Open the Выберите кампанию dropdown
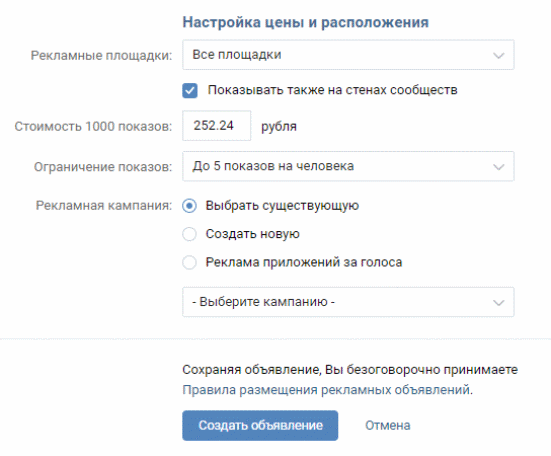The image size is (551, 456). [x=348, y=302]
